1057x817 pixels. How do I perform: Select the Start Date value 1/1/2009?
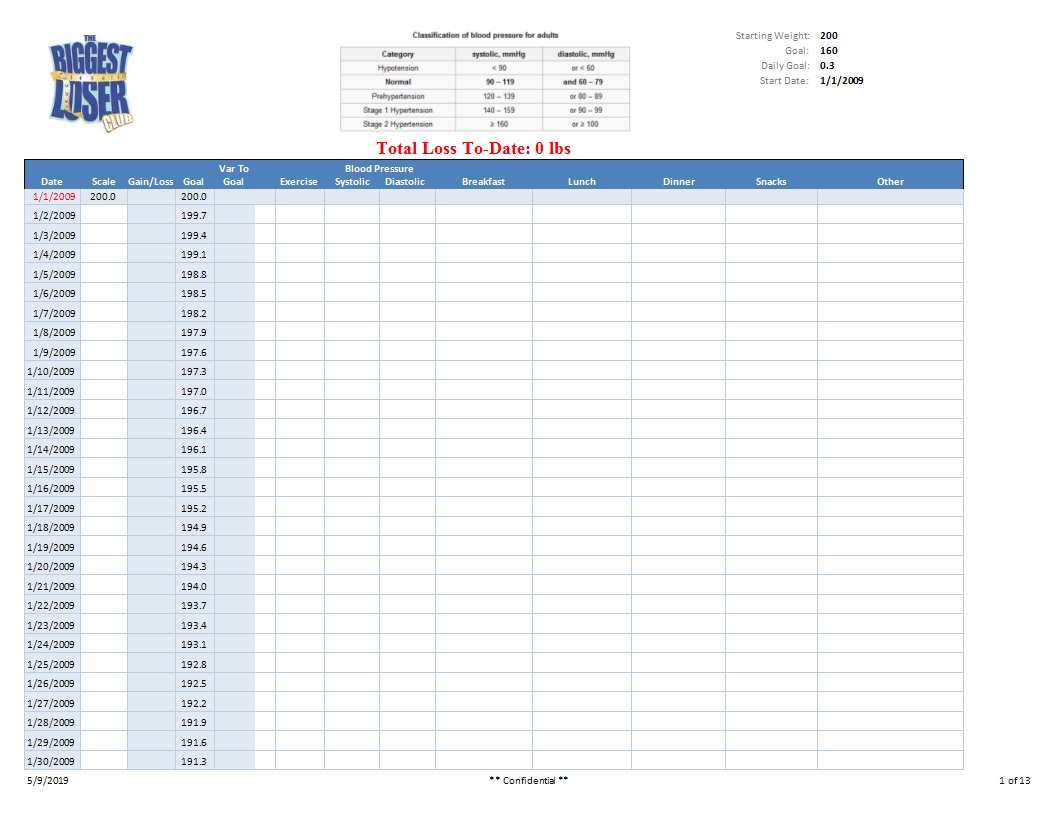(x=841, y=80)
